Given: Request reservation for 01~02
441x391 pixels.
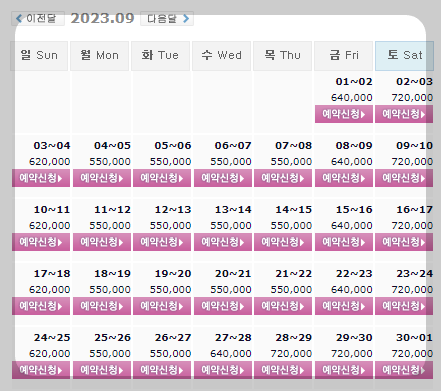Looking at the screenshot, I should point(344,114).
